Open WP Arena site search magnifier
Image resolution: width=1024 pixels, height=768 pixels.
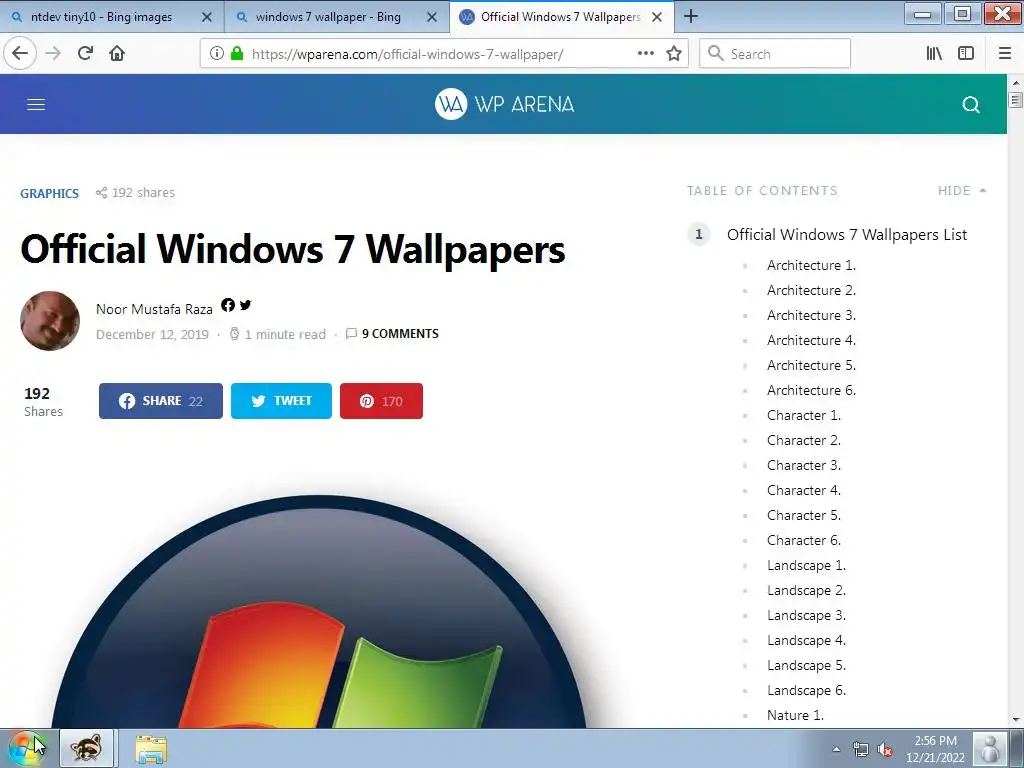pyautogui.click(x=971, y=104)
